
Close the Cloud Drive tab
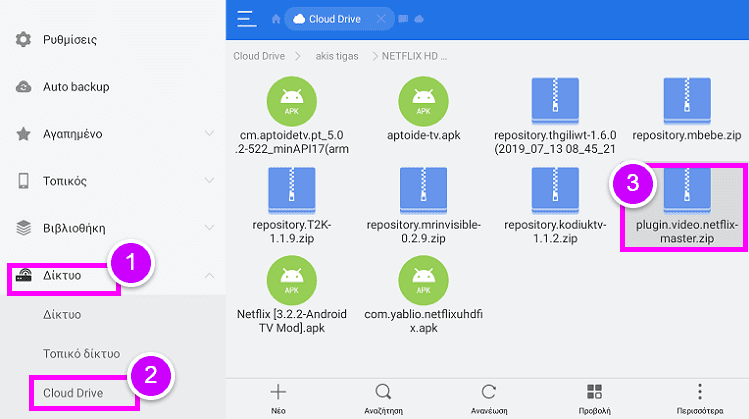(x=381, y=19)
